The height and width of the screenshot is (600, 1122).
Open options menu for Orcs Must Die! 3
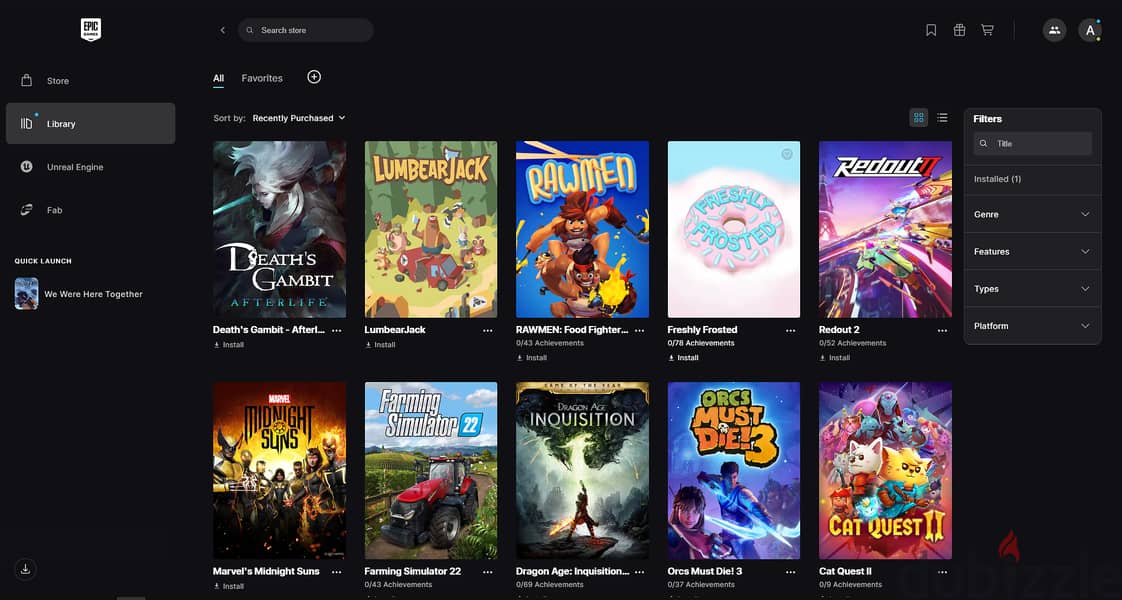coord(791,572)
